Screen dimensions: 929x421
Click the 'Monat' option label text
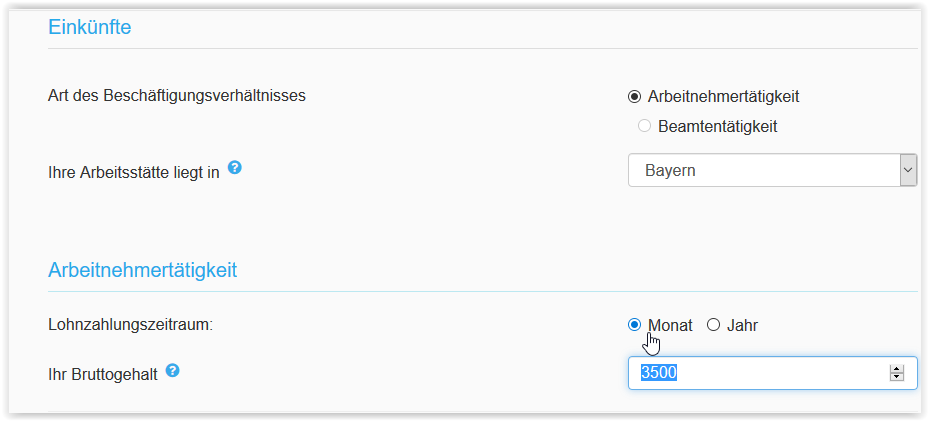[x=670, y=326]
